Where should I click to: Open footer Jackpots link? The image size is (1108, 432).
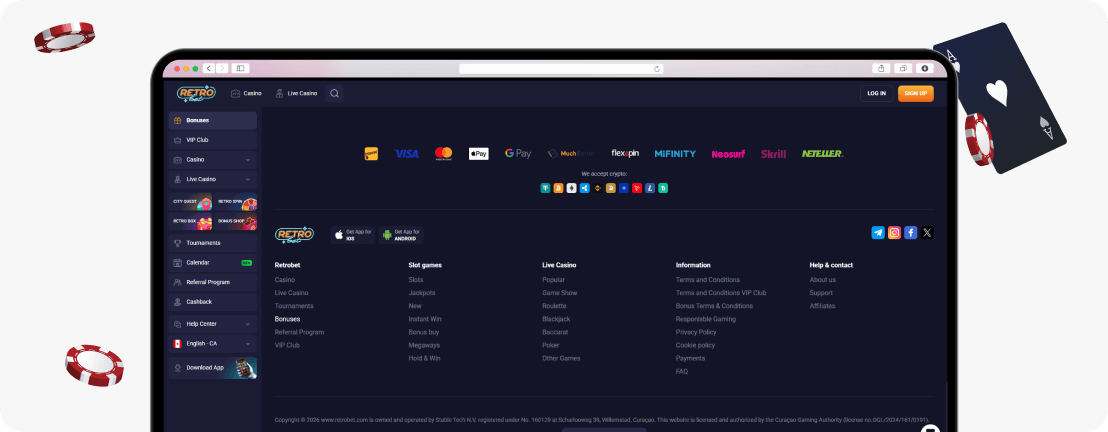coord(422,293)
